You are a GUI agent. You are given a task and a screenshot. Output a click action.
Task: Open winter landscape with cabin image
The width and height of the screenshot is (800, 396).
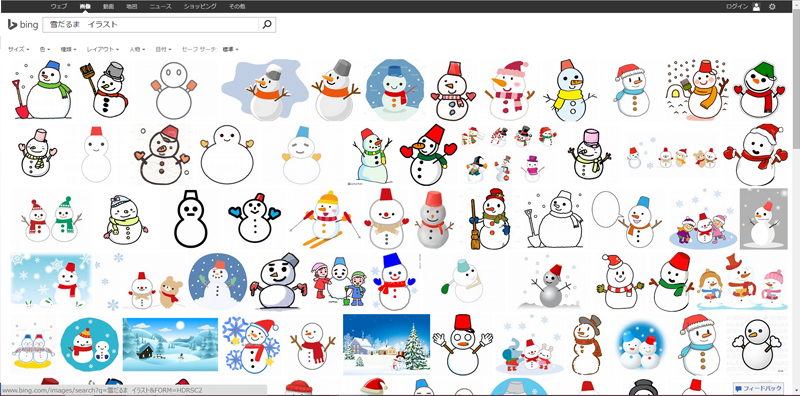(x=170, y=344)
